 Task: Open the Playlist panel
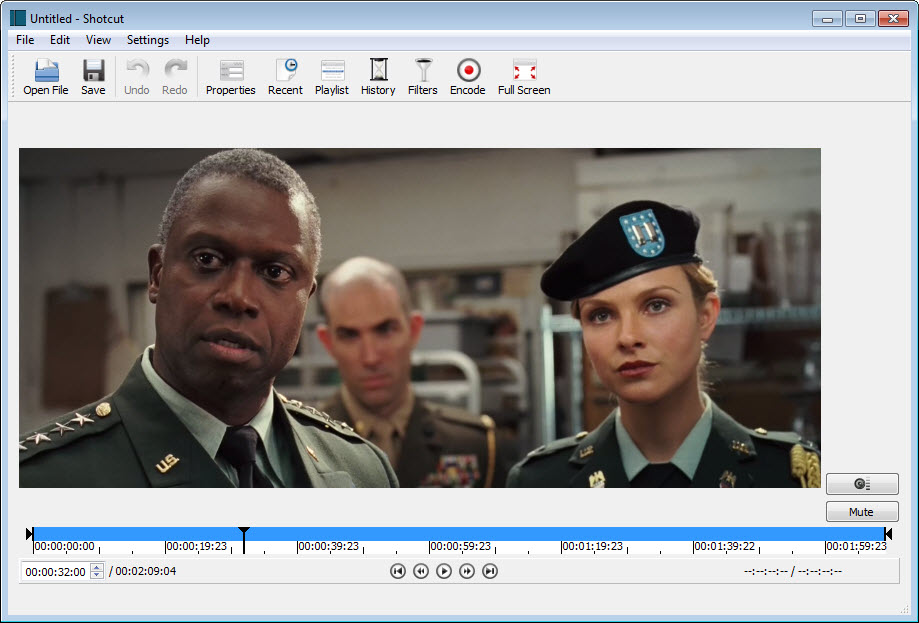tap(332, 77)
